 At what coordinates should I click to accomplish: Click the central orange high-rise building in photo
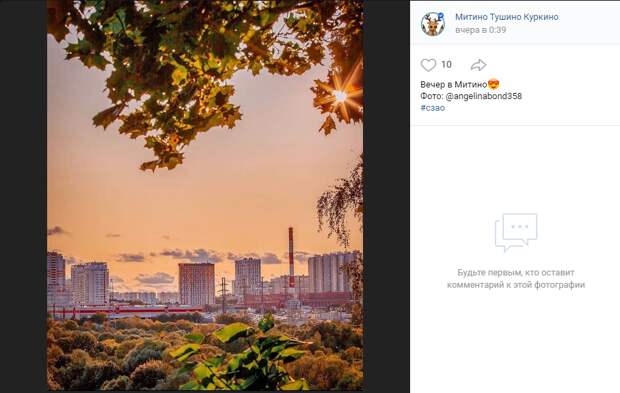click(197, 284)
